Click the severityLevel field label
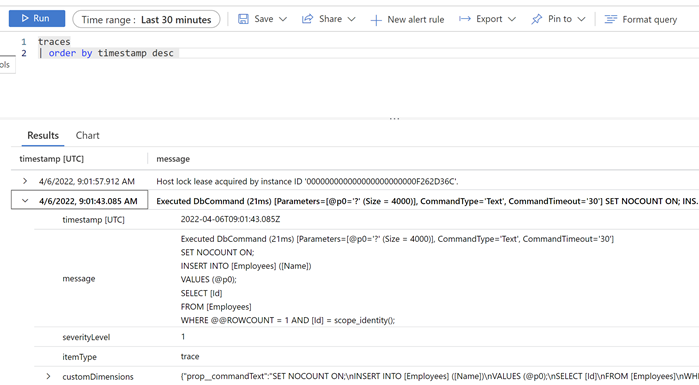The image size is (699, 385). click(86, 337)
